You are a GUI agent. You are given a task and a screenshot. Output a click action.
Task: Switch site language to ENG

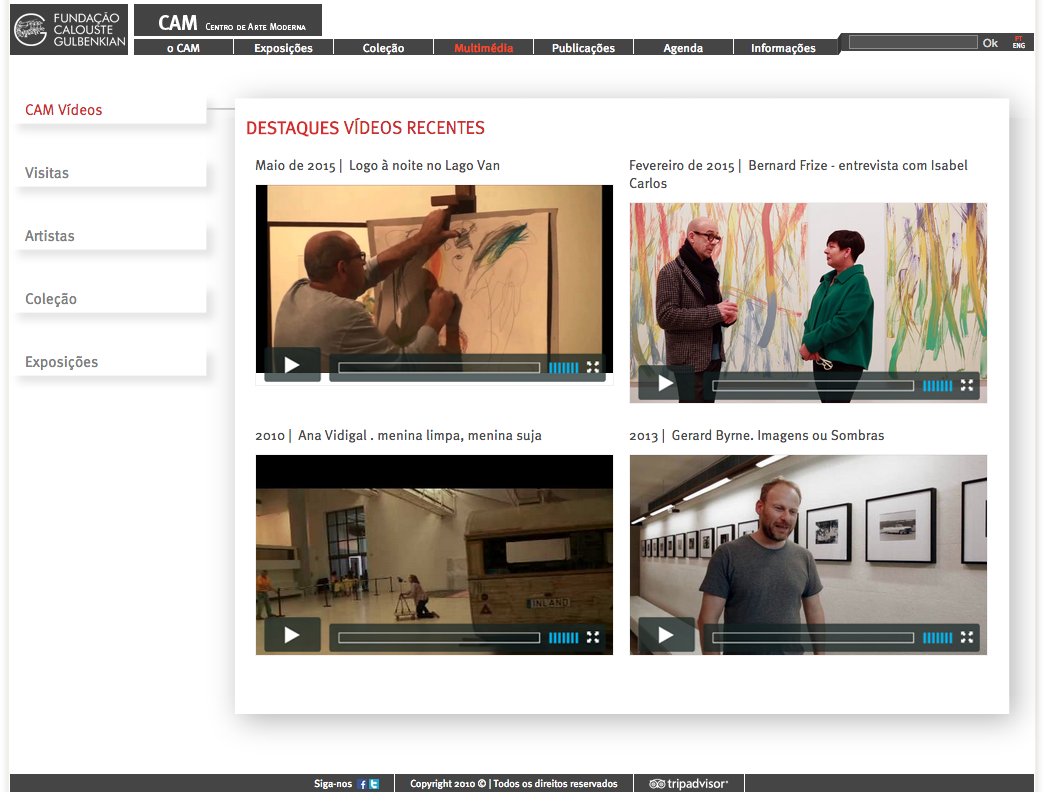(1018, 46)
